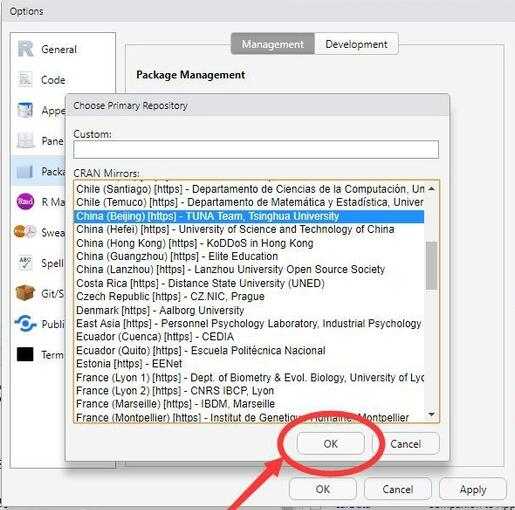The width and height of the screenshot is (515, 510).
Task: Select Estonia EENet mirror
Action: tap(250, 364)
